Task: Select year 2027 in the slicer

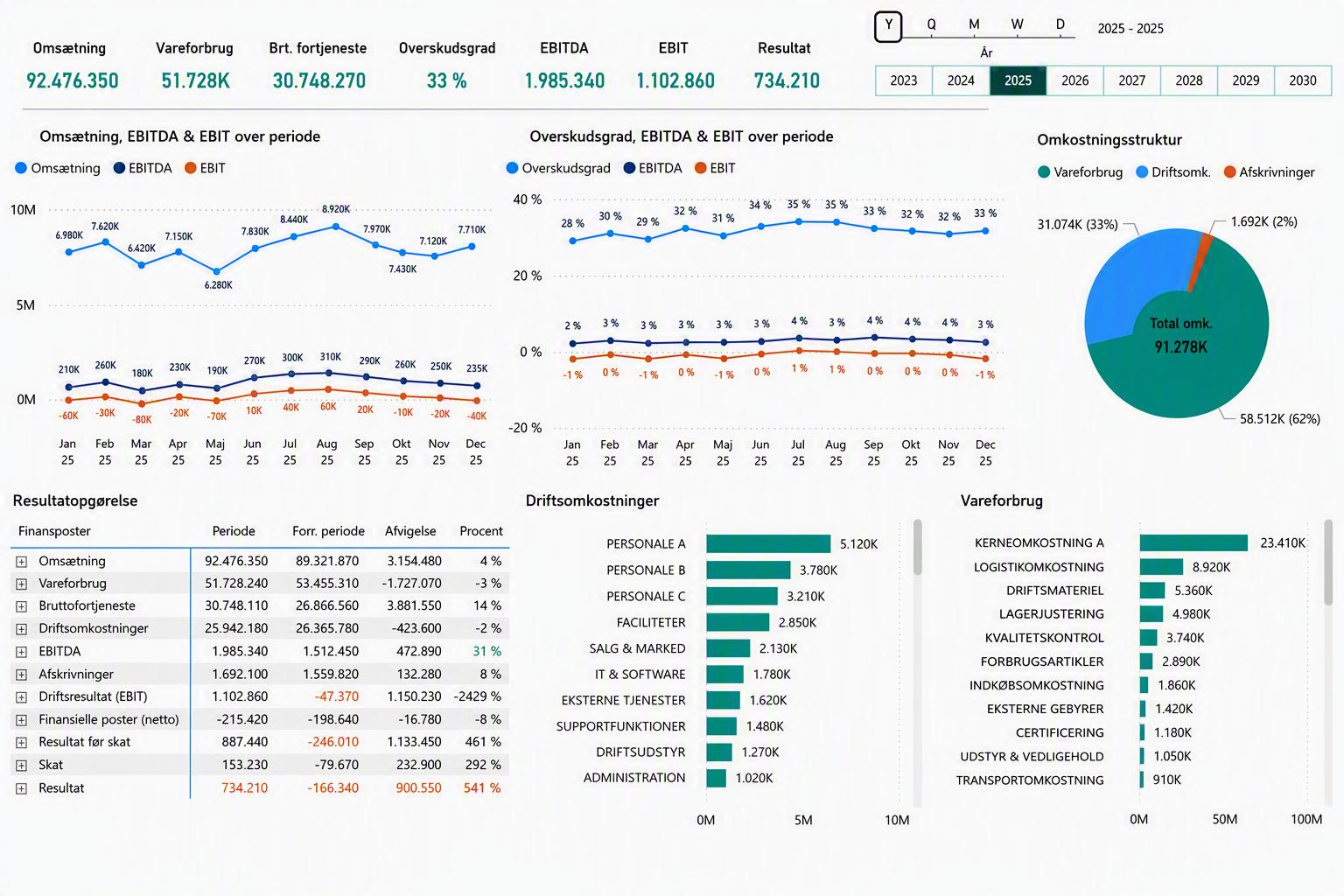Action: [1131, 80]
